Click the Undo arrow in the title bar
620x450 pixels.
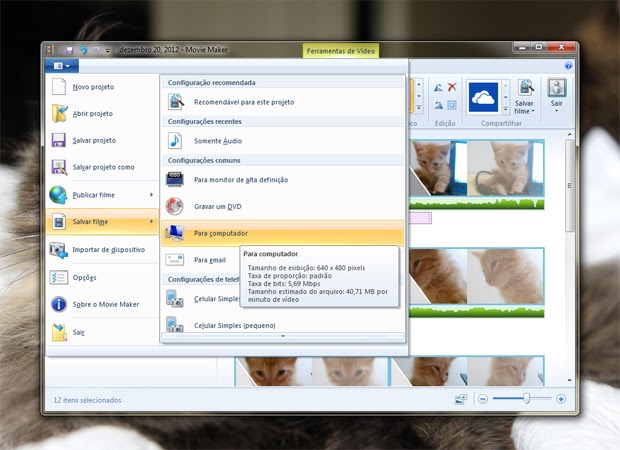(83, 50)
